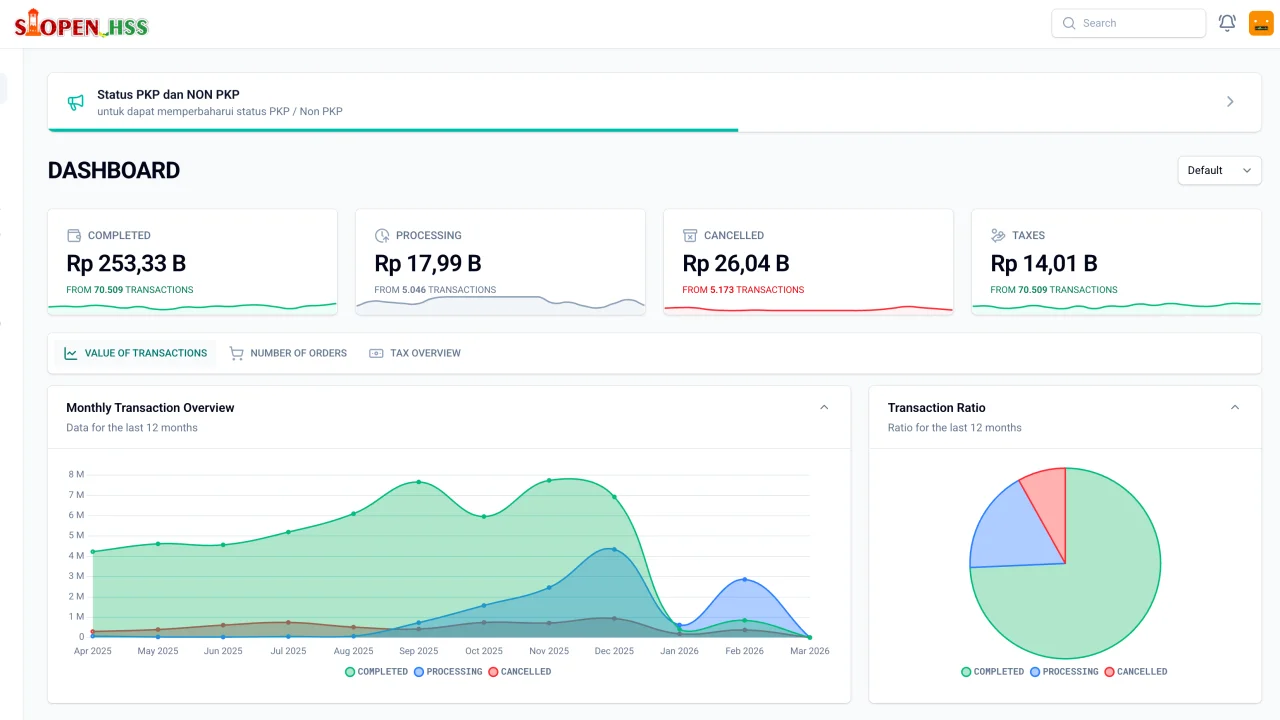Open the Status PKP dan NON PKP announcement

coord(654,102)
